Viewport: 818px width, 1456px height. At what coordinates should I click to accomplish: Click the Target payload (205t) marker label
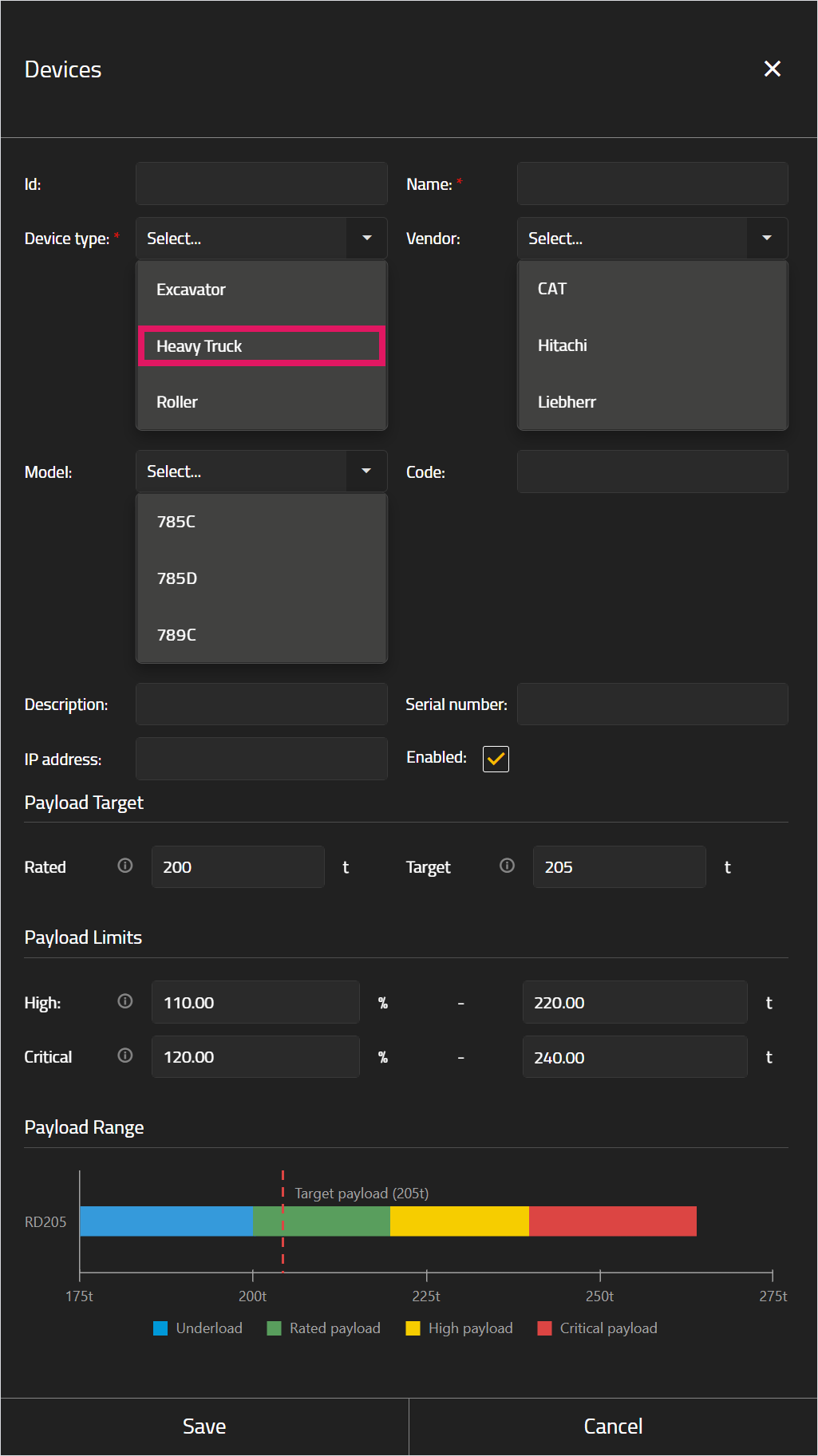[x=362, y=1193]
